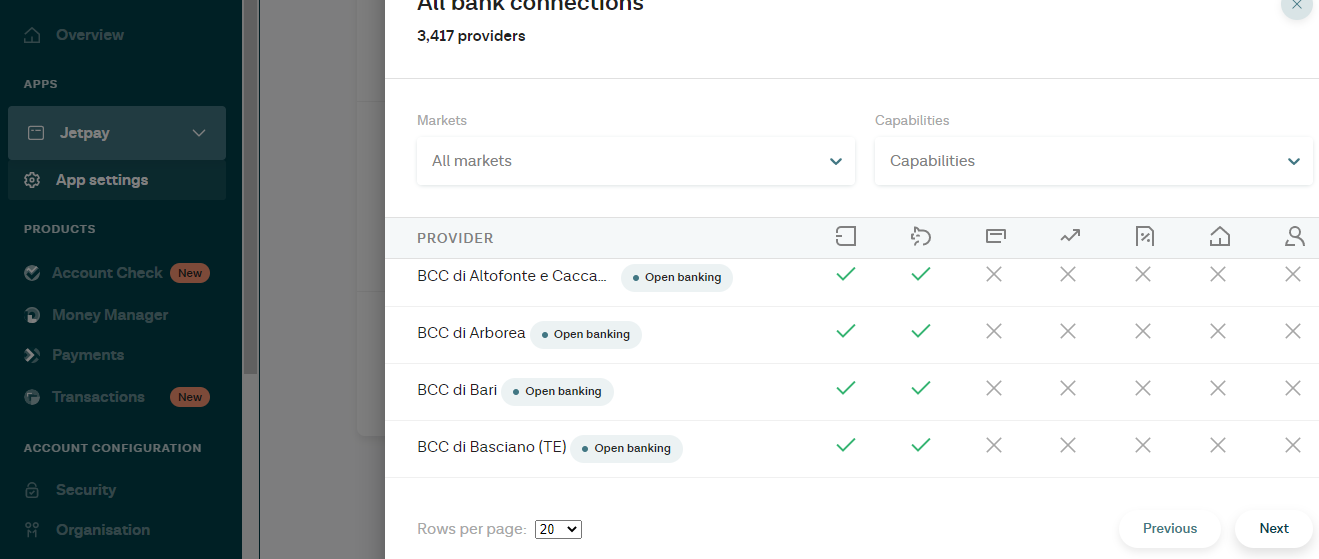Open the All markets dropdown

point(636,161)
